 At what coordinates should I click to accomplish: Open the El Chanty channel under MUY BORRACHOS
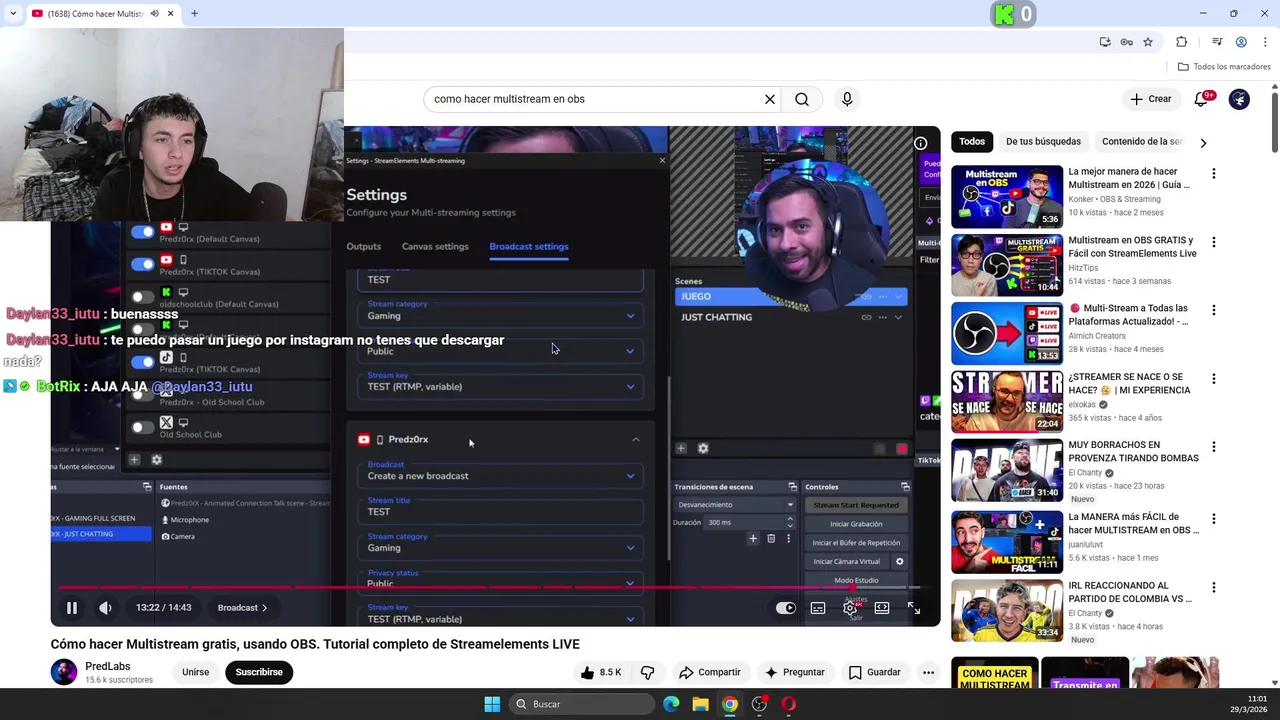[1084, 473]
